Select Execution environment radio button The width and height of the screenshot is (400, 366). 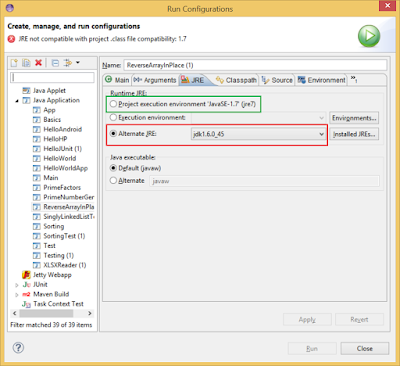113,117
